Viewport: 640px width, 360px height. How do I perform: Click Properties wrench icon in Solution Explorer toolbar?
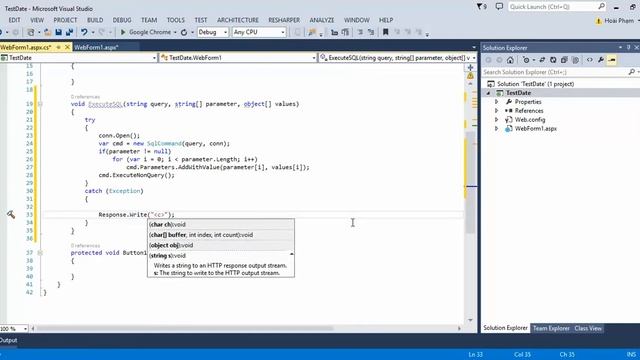(601, 60)
